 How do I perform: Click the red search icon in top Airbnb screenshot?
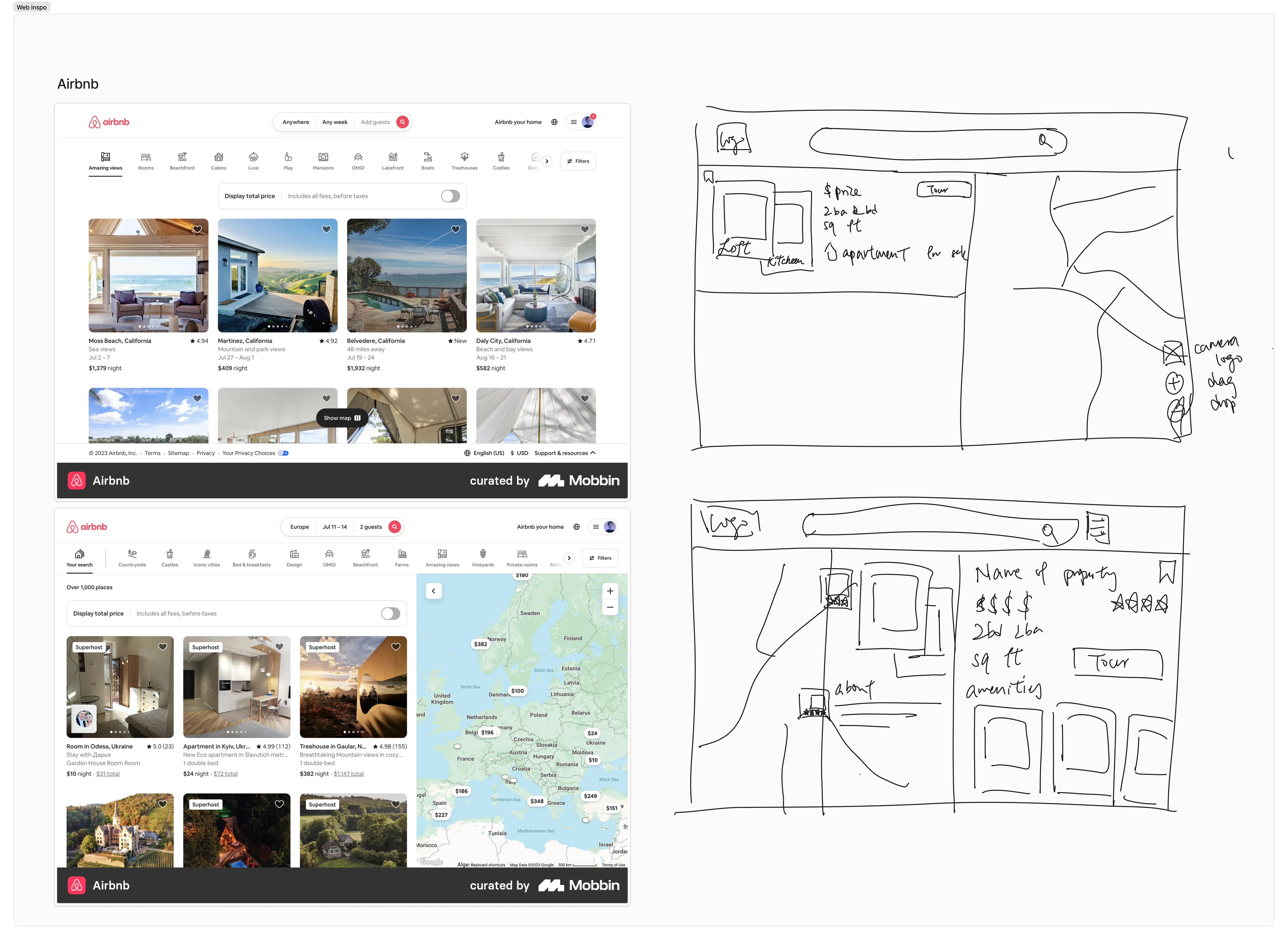402,122
